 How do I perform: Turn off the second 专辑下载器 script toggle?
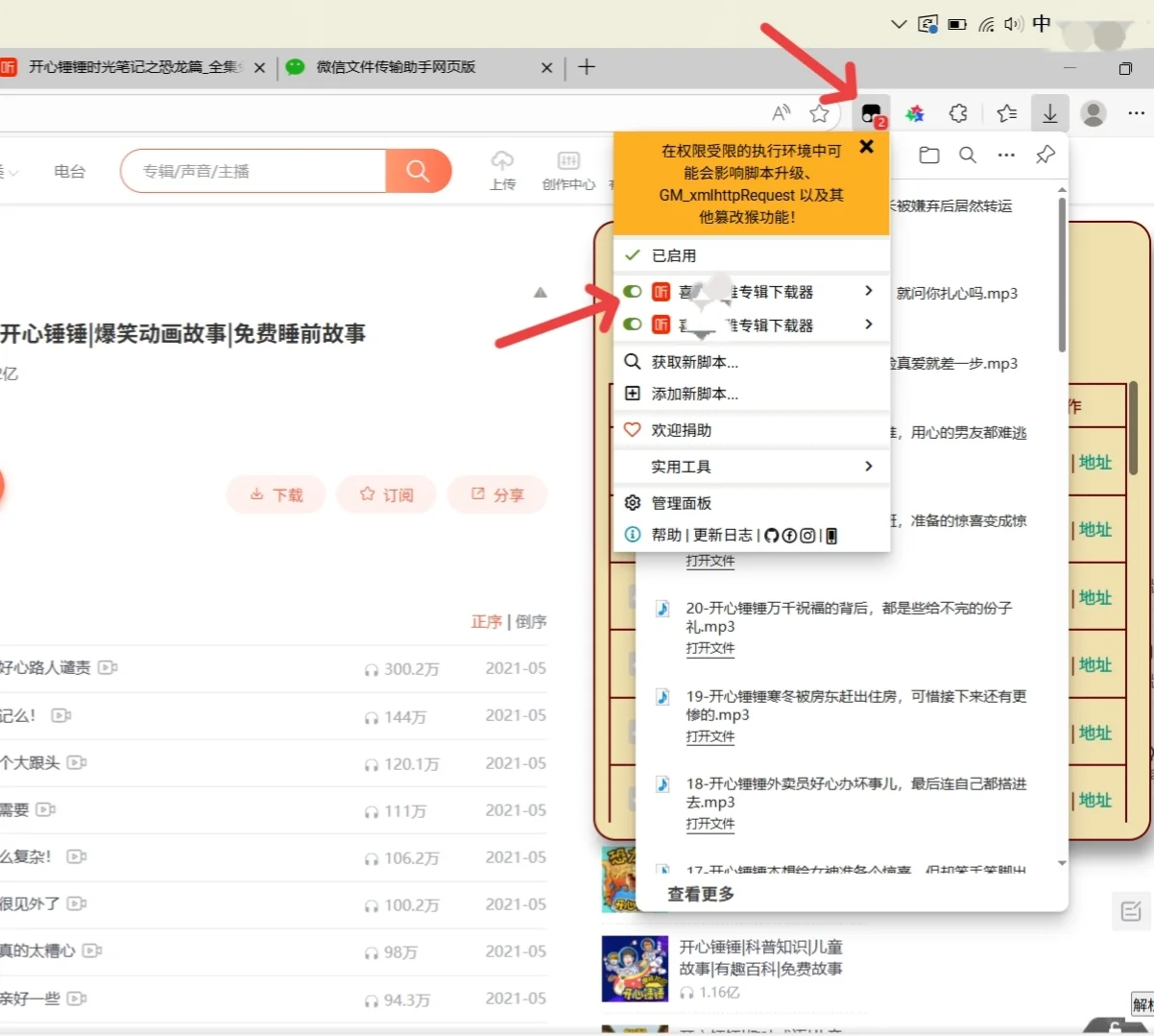[632, 324]
